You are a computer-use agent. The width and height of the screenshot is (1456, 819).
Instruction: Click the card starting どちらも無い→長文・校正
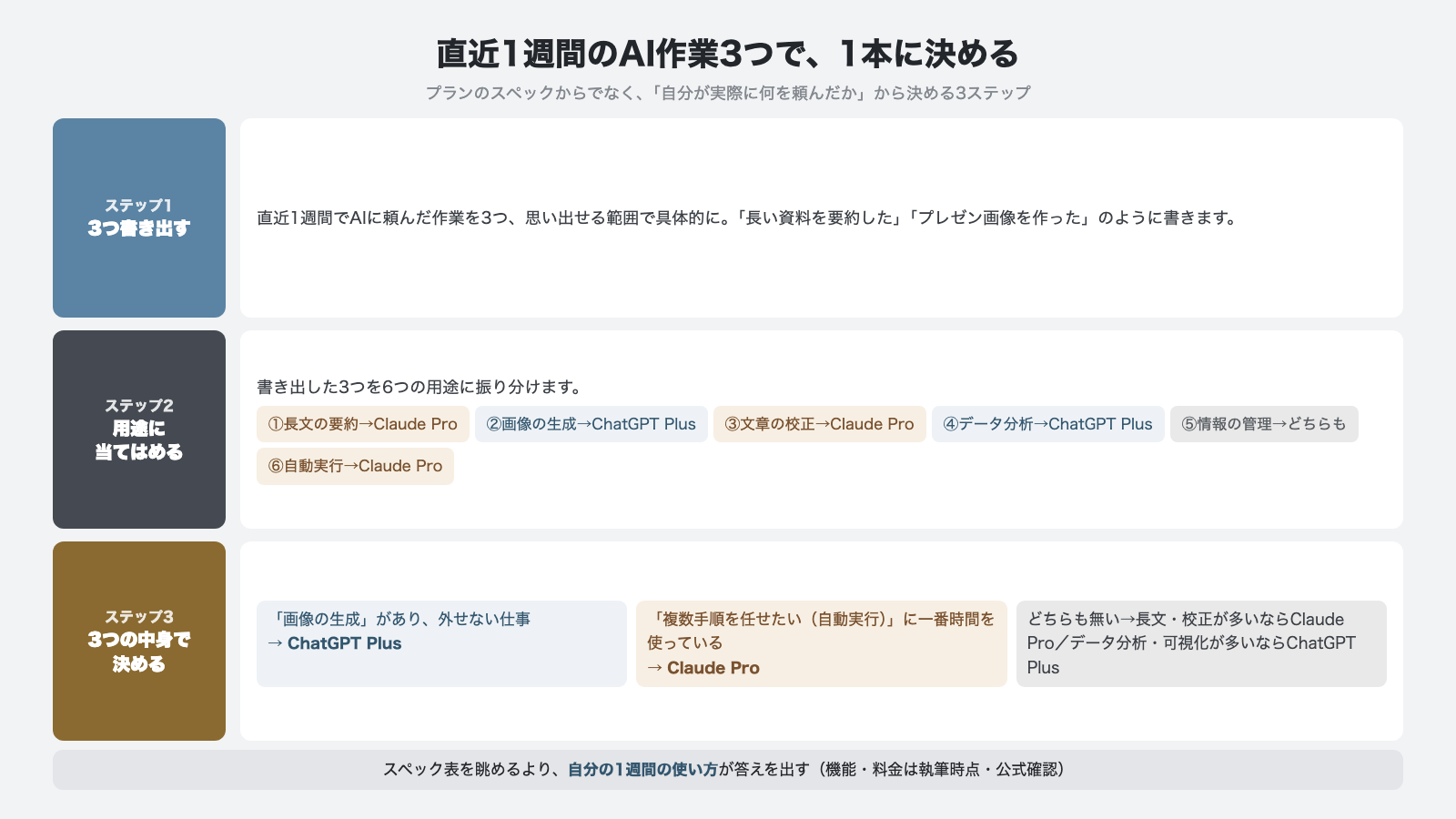point(1201,643)
